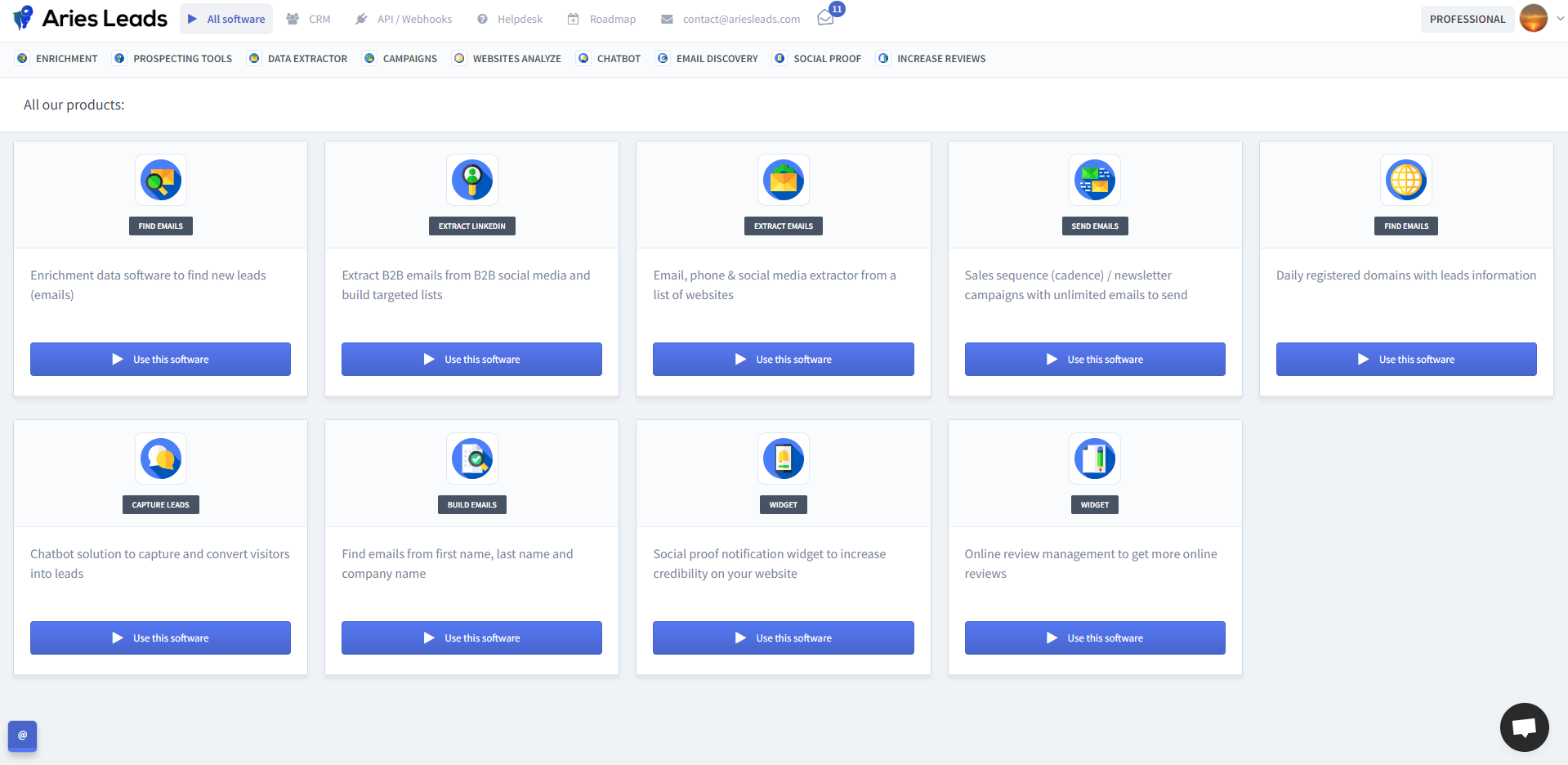This screenshot has height=765, width=1568.
Task: Open the chat bubble in bottom right corner
Action: pos(1523,727)
